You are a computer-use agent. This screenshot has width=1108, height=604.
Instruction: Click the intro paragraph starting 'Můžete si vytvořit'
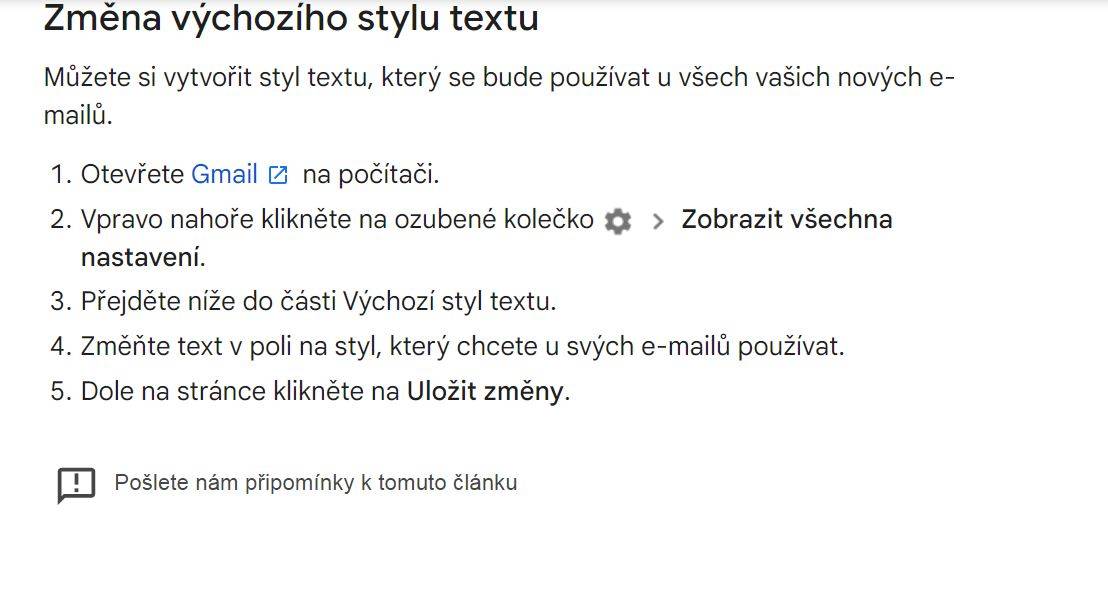pos(500,95)
